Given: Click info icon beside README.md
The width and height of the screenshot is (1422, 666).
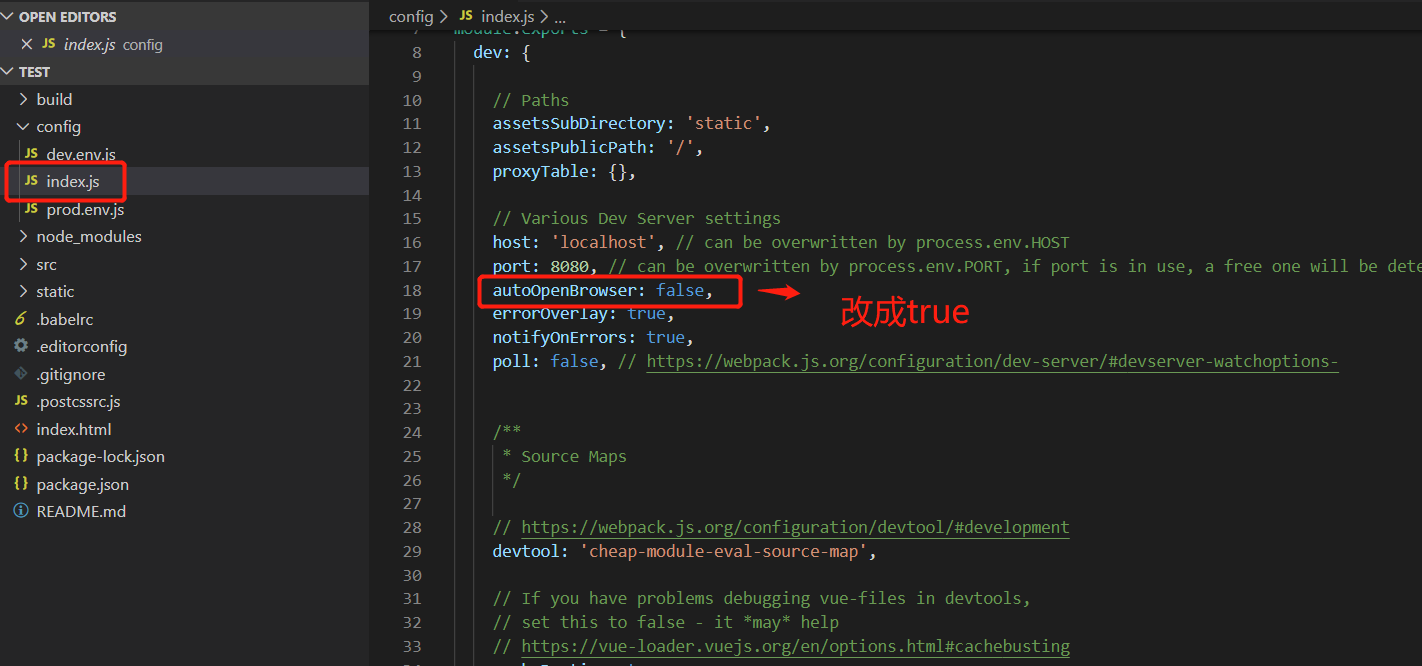Looking at the screenshot, I should pyautogui.click(x=21, y=511).
